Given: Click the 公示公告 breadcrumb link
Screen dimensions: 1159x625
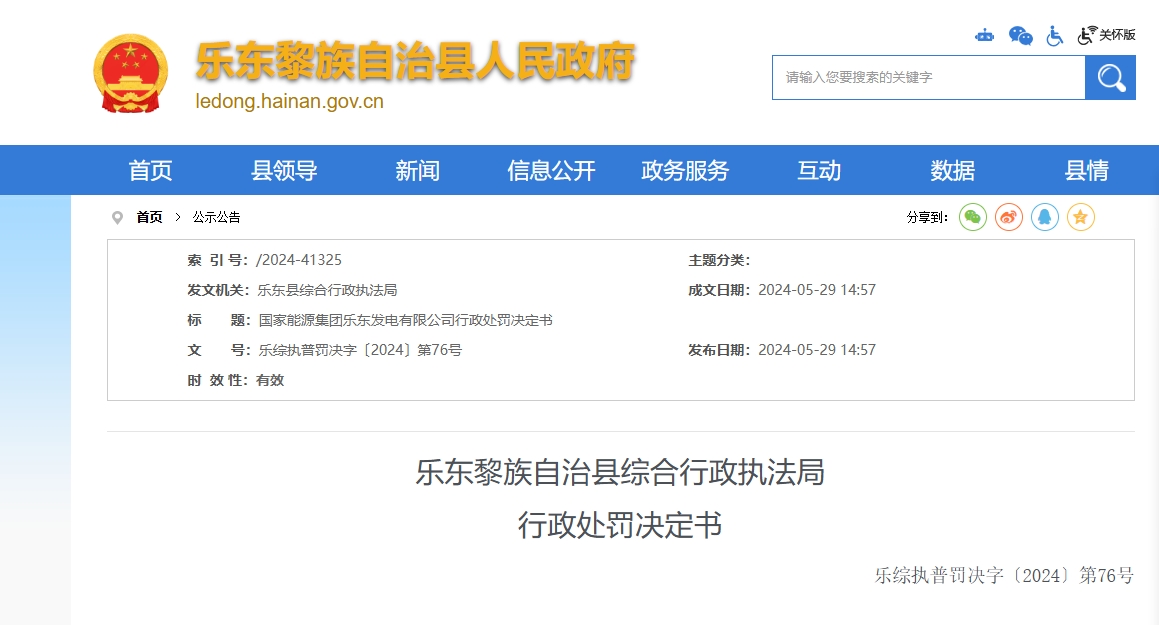Looking at the screenshot, I should coord(216,217).
